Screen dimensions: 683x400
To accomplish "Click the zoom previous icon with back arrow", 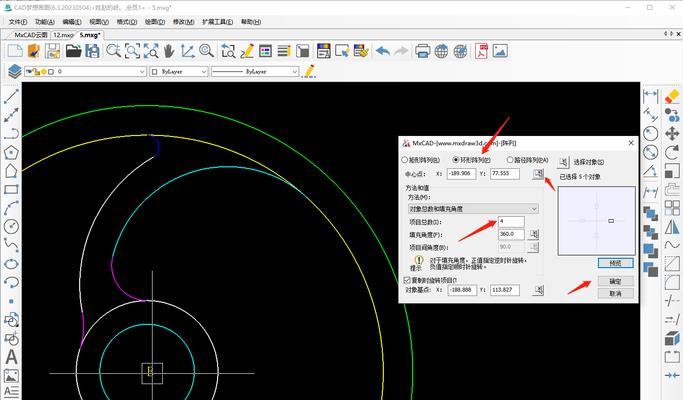I will (228, 51).
